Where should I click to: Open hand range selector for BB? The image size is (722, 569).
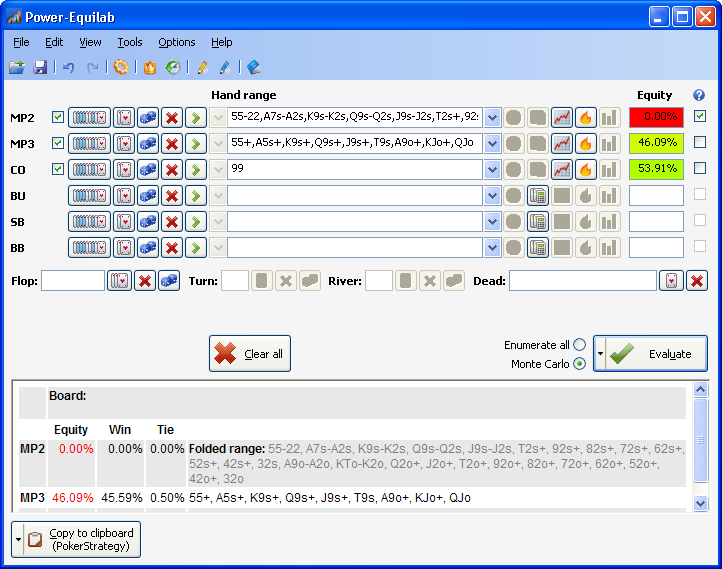point(89,248)
